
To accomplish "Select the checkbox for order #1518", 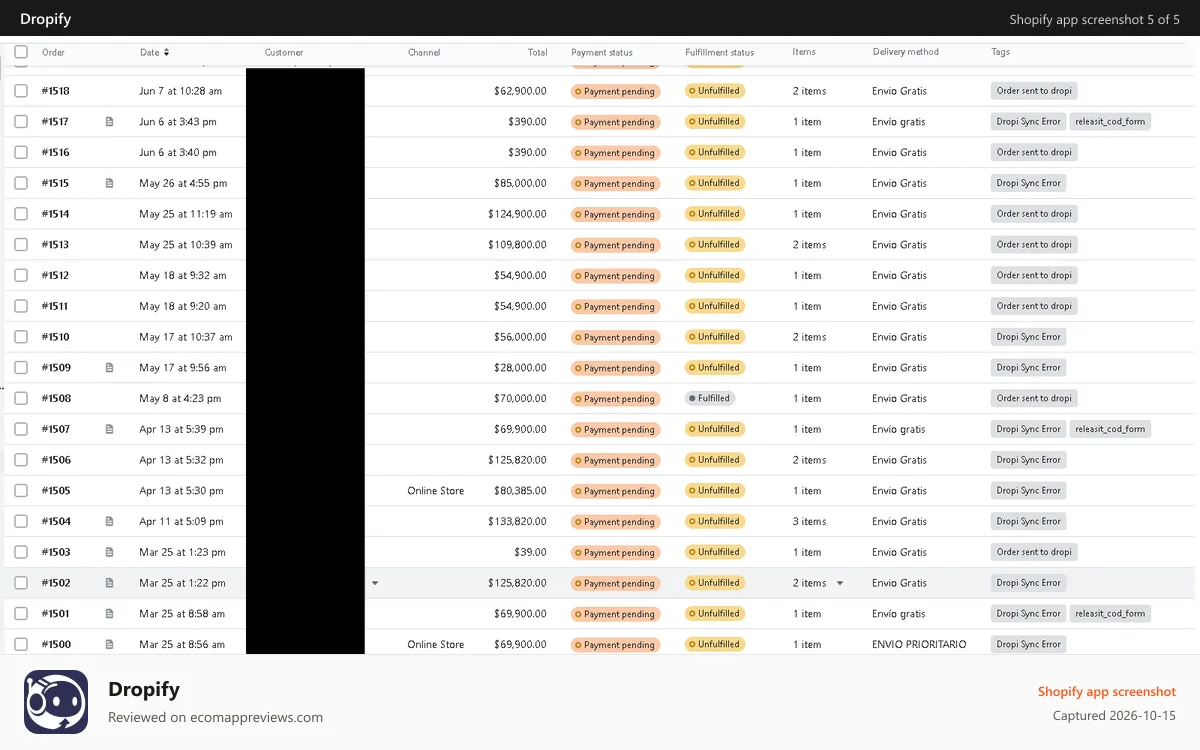I will point(21,91).
